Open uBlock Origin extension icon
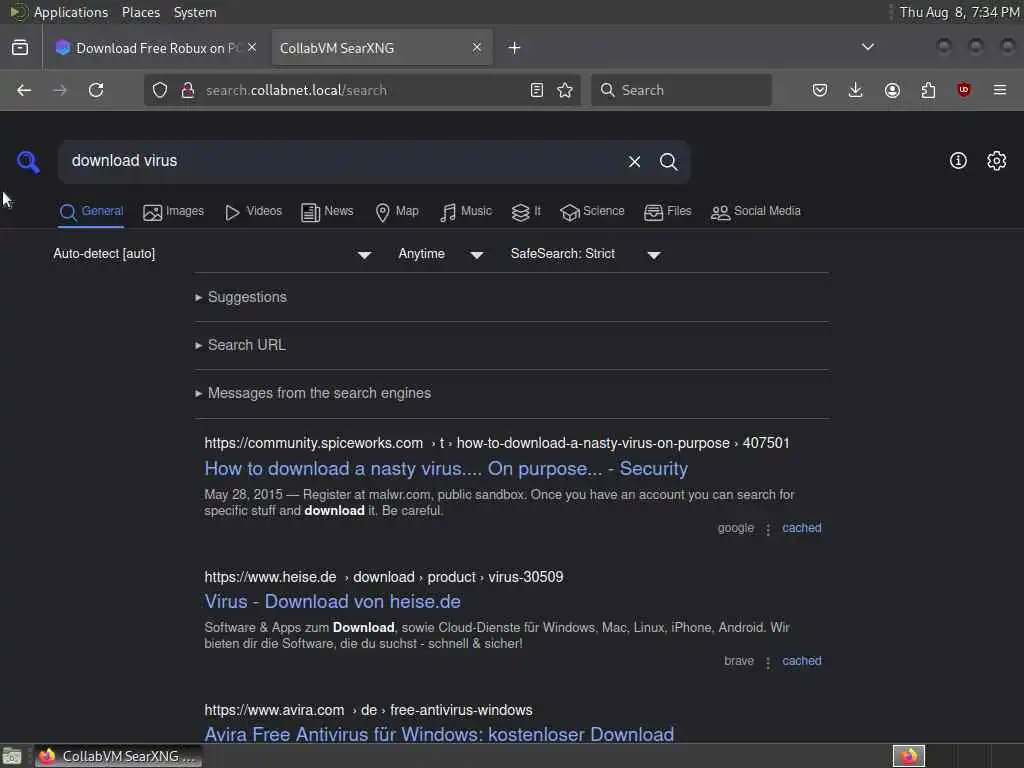Image resolution: width=1024 pixels, height=768 pixels. (x=963, y=90)
